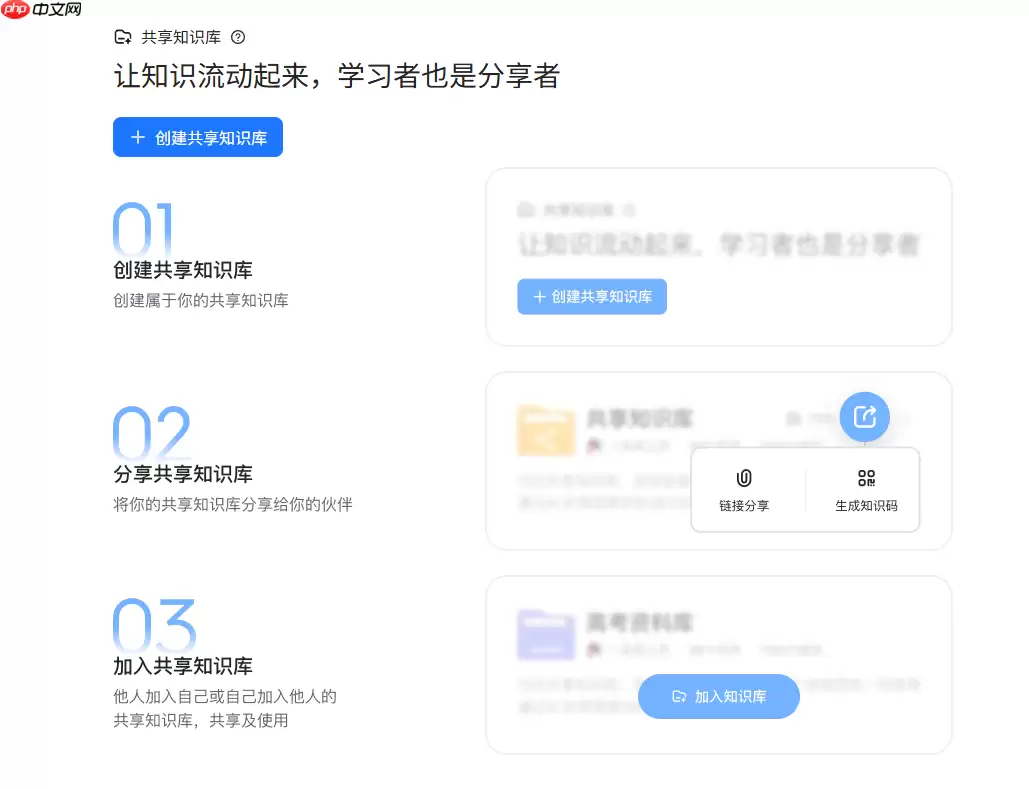Screen dimensions: 1029x789
Task: Click the small 创建共享知识库 button in preview card
Action: [591, 296]
